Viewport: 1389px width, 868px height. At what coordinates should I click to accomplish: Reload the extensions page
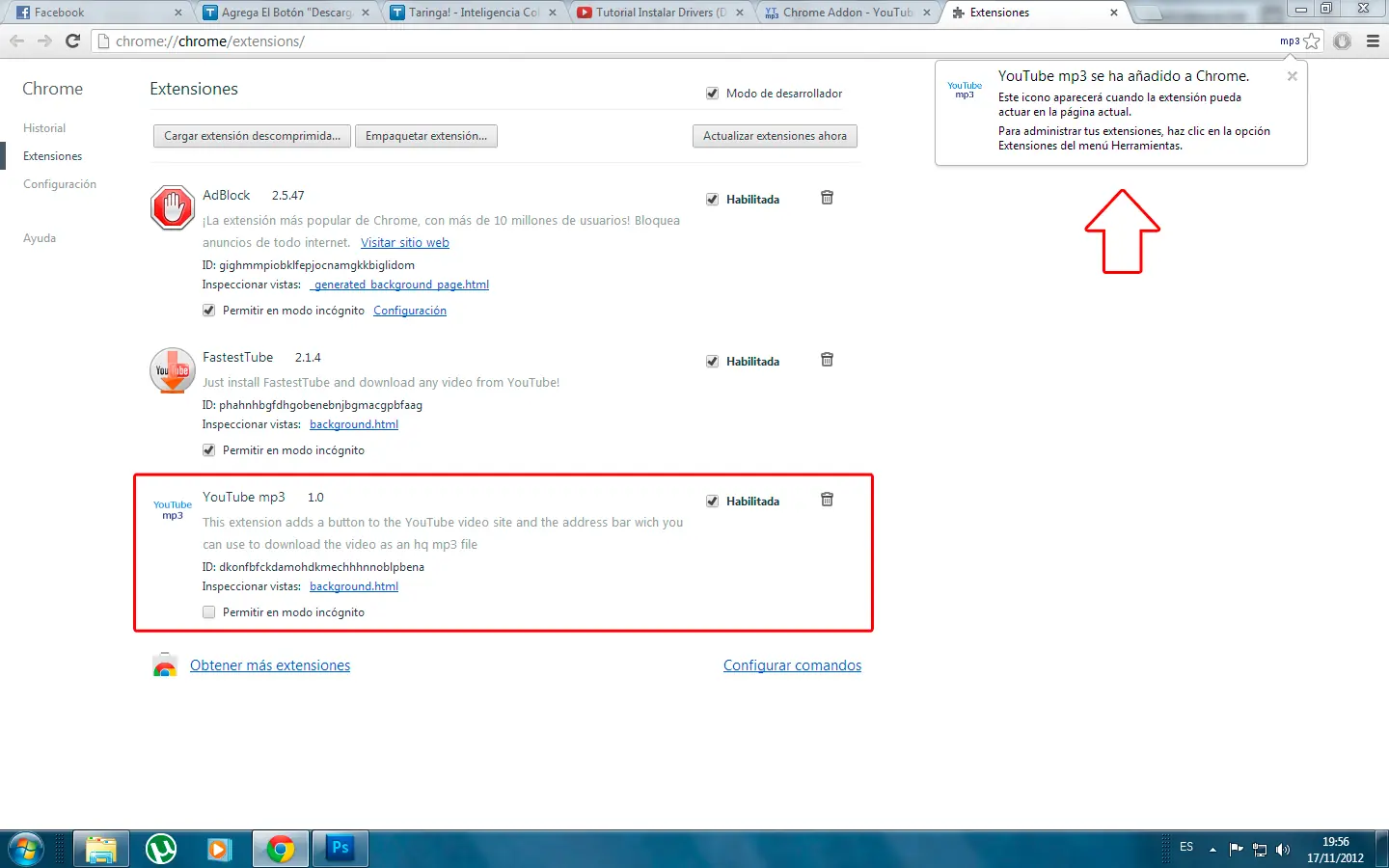coord(72,41)
